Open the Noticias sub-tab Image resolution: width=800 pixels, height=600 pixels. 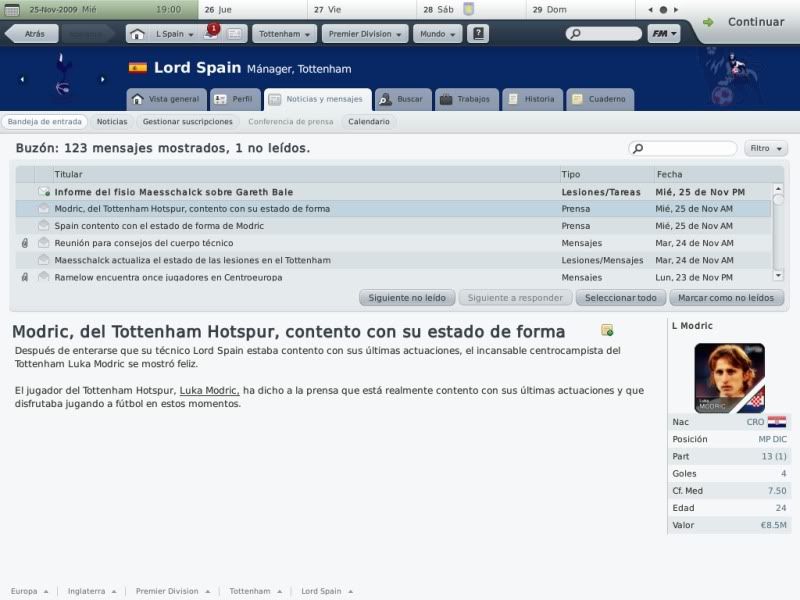coord(112,121)
